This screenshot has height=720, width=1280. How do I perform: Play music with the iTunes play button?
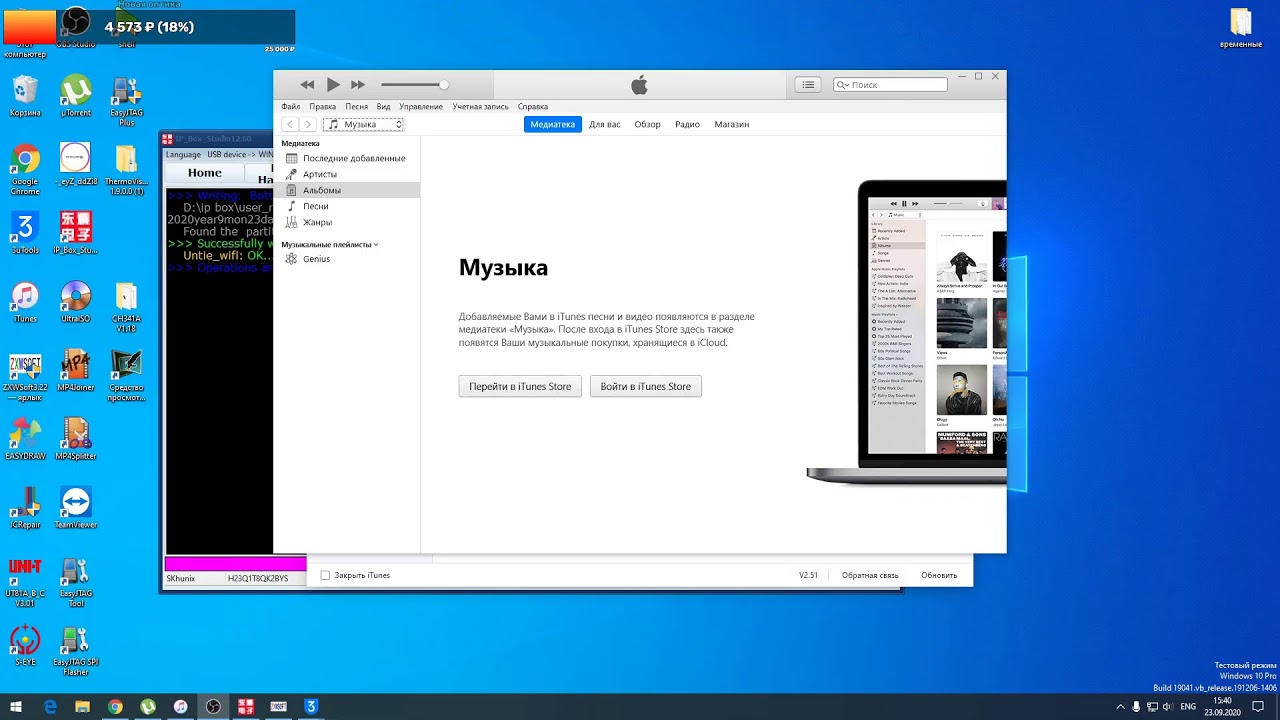coord(333,85)
